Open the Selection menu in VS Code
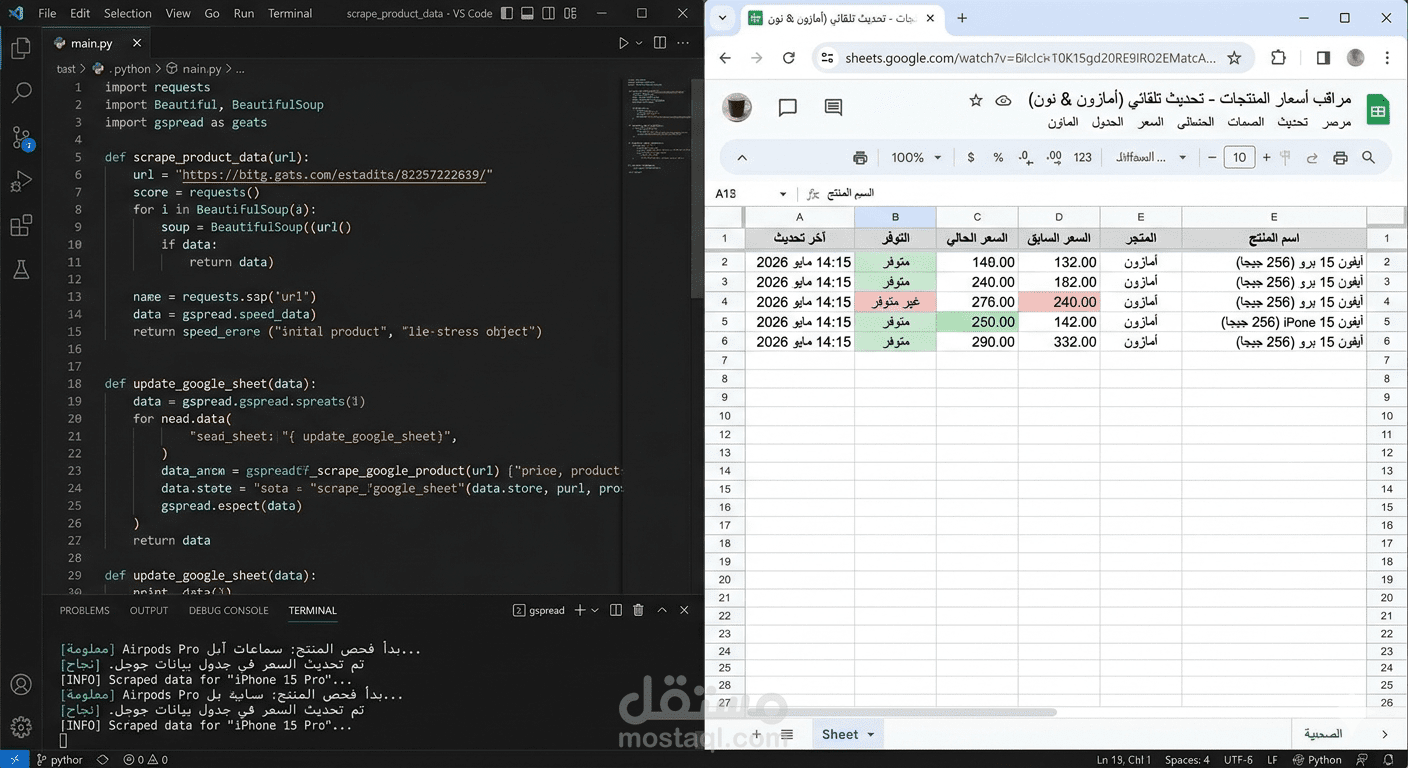This screenshot has height=768, width=1408. (x=128, y=14)
